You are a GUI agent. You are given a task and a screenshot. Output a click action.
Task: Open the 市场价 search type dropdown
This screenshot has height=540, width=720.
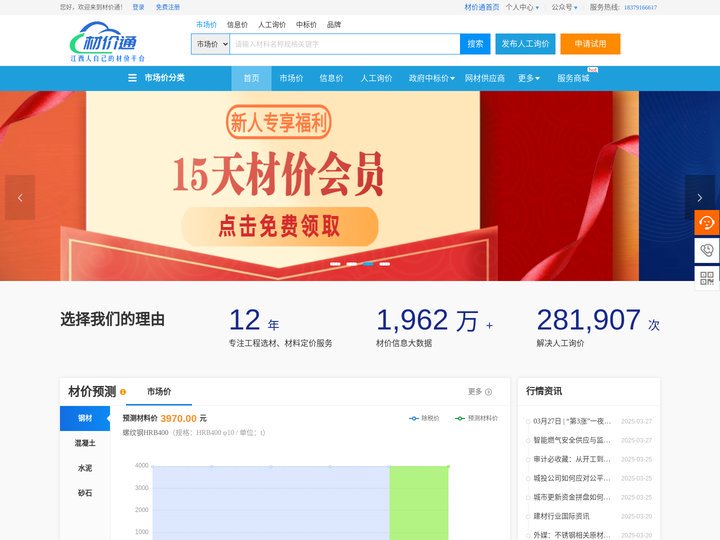click(210, 44)
